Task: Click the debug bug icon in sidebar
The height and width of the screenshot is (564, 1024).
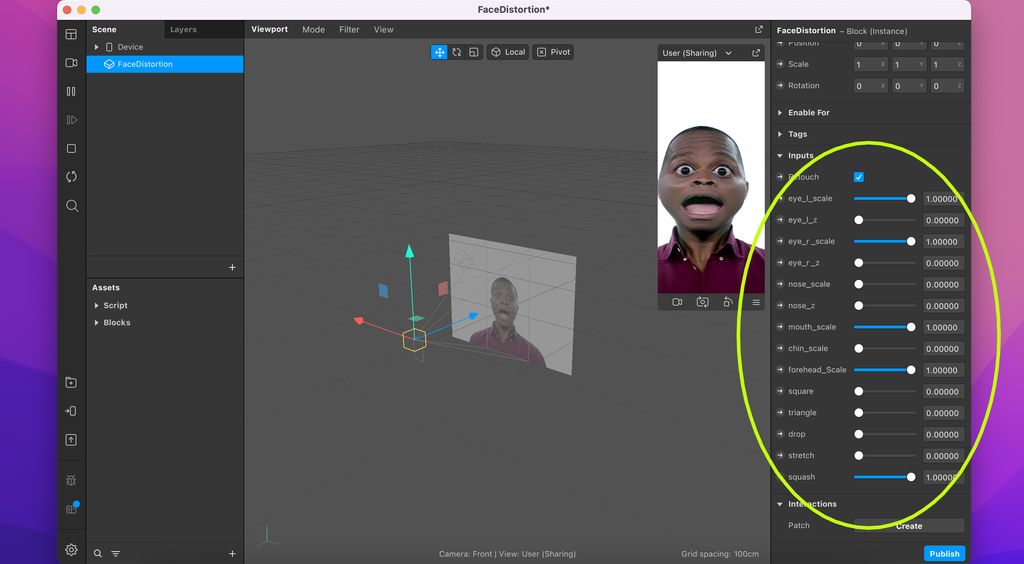Action: [x=71, y=480]
